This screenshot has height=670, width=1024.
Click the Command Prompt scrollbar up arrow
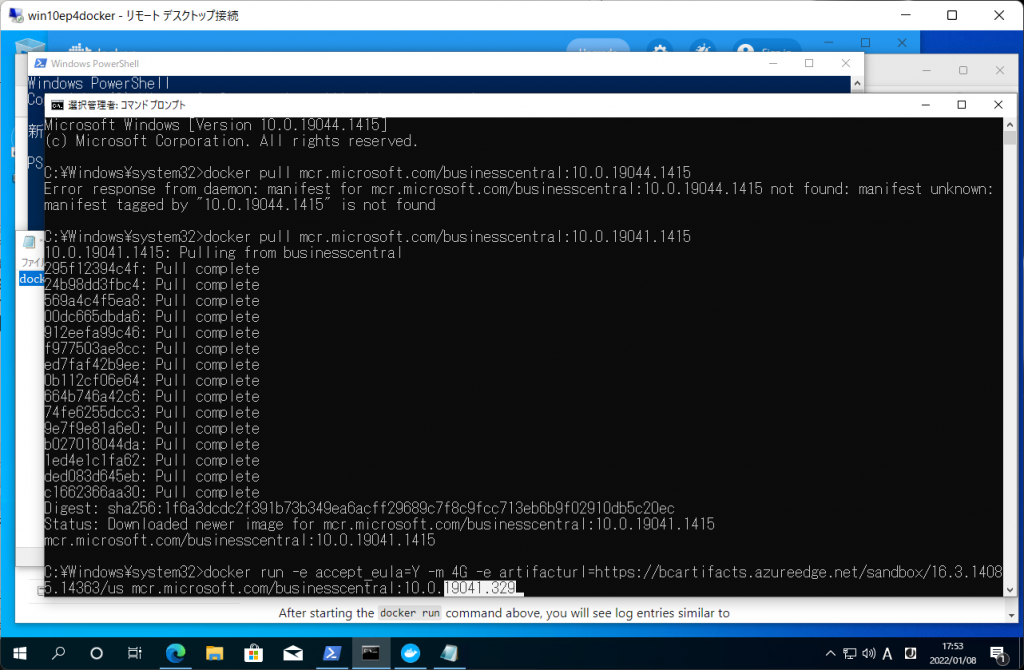[x=1010, y=124]
